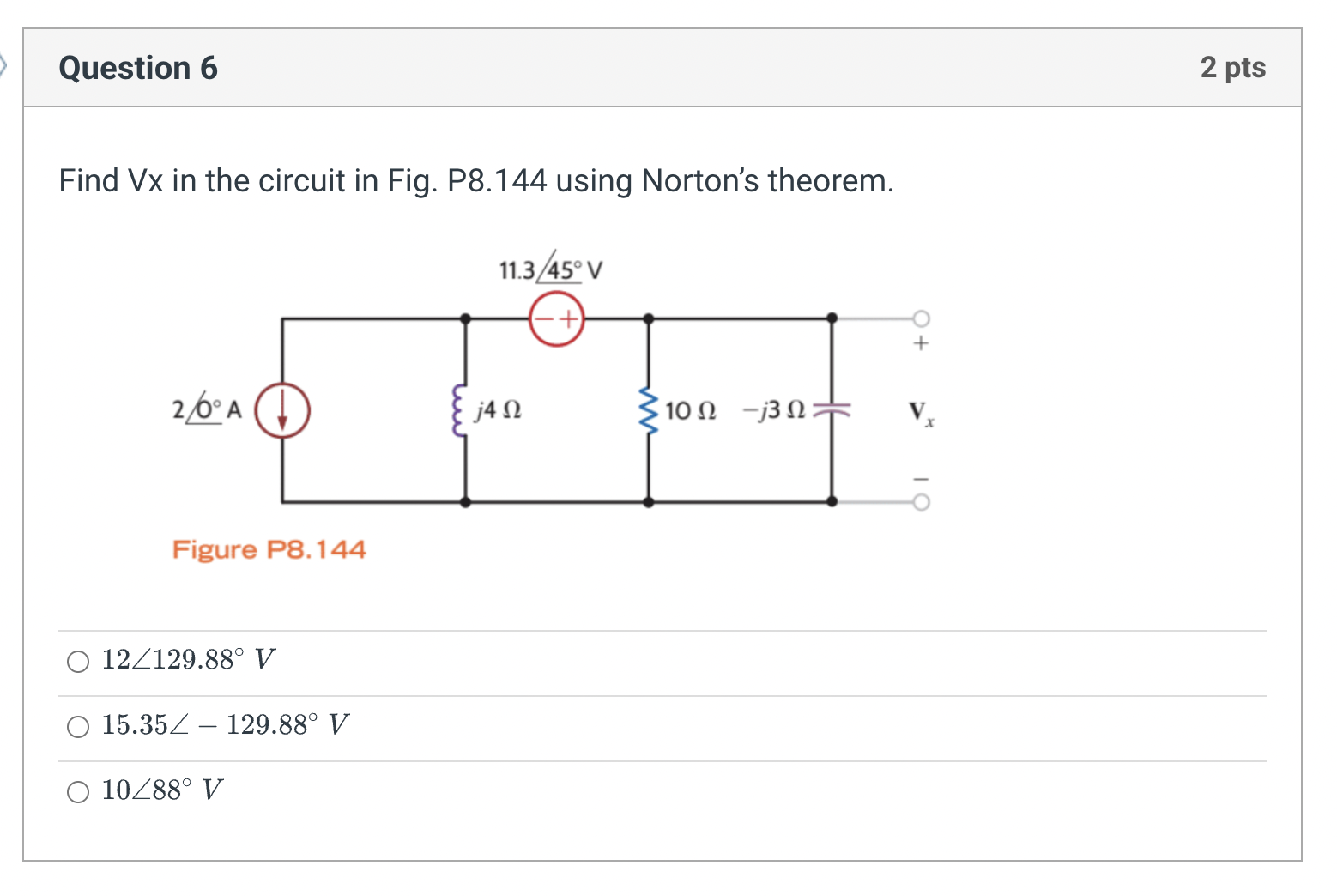1337x896 pixels.
Task: Click the Question 6 header bar
Action: (x=137, y=67)
